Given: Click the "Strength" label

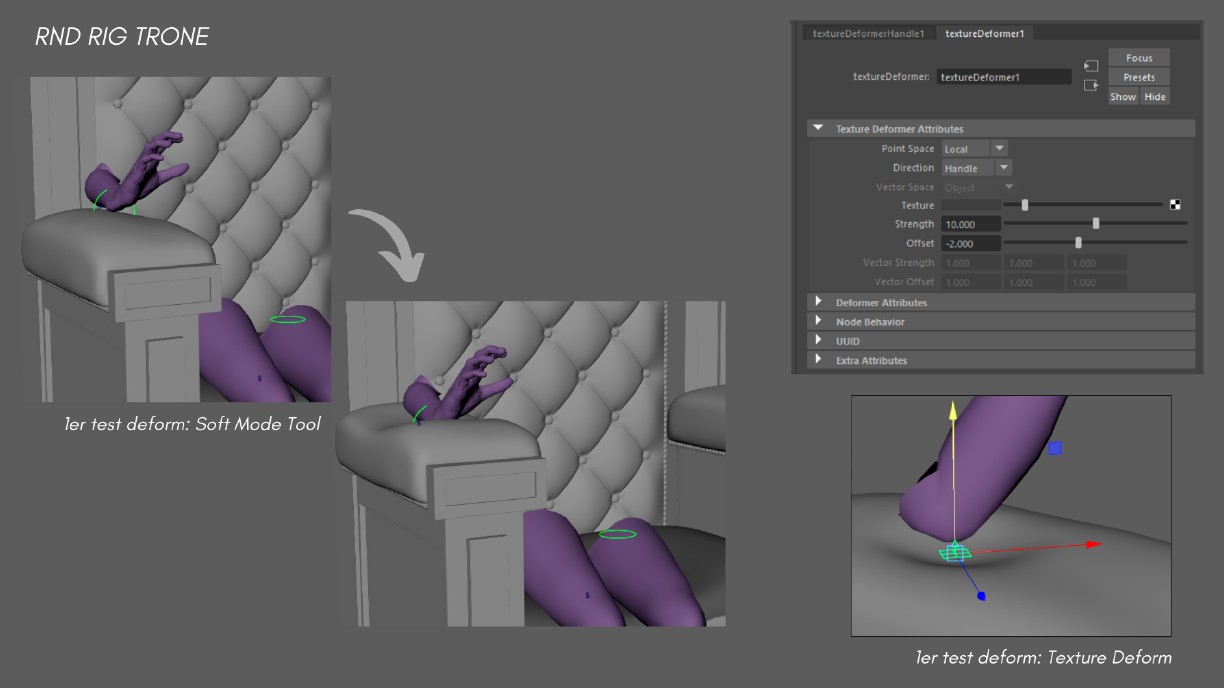Looking at the screenshot, I should (x=914, y=224).
